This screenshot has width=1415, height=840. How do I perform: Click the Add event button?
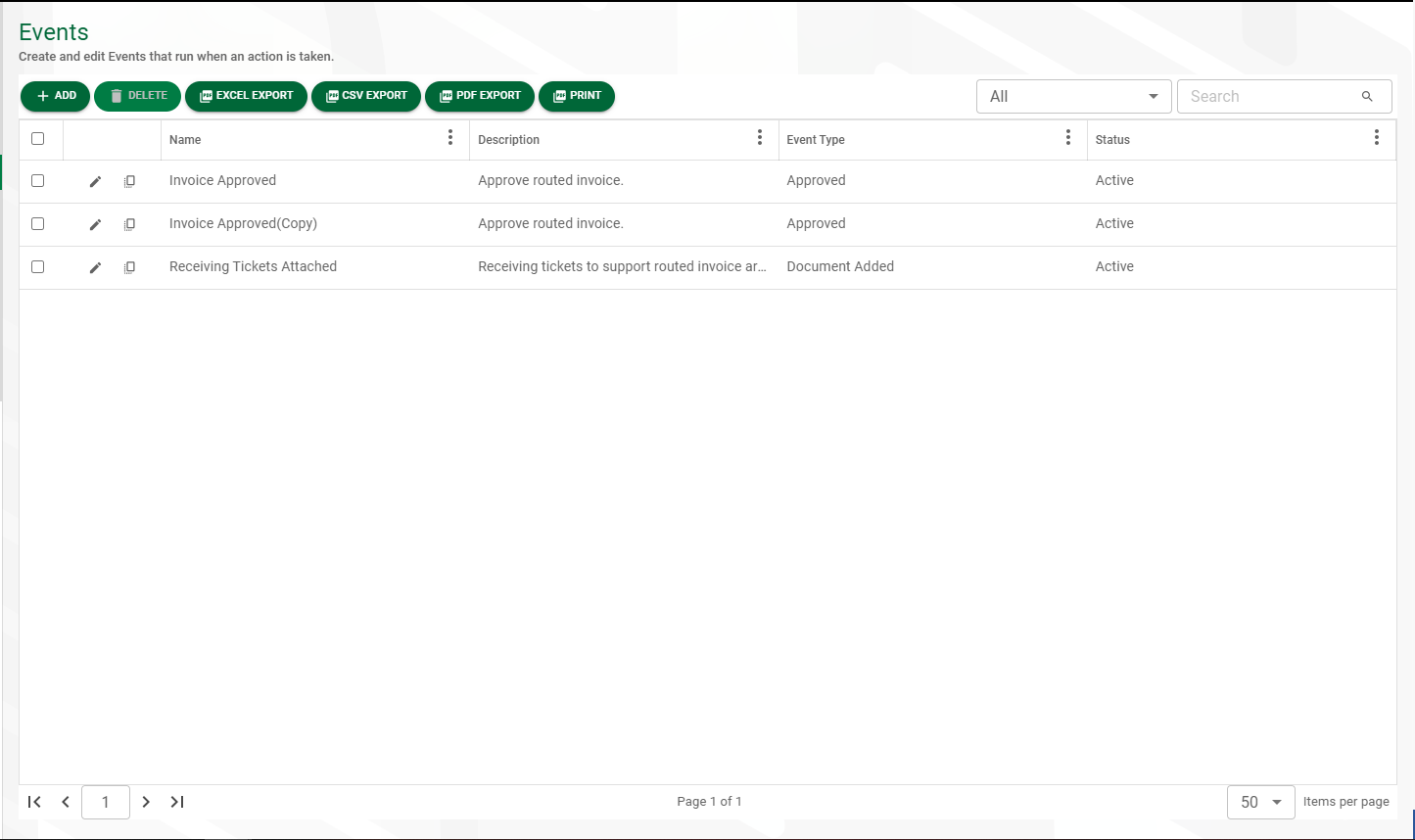pos(56,96)
